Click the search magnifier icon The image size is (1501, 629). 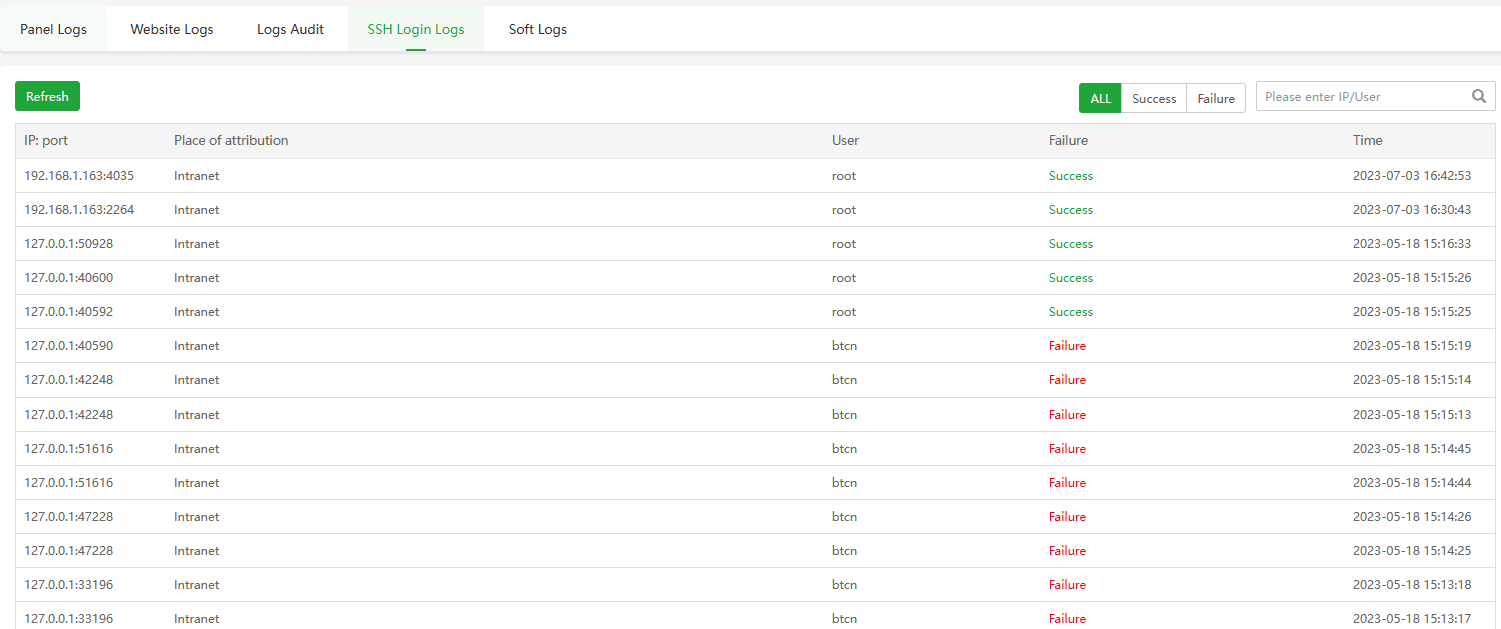(1479, 97)
